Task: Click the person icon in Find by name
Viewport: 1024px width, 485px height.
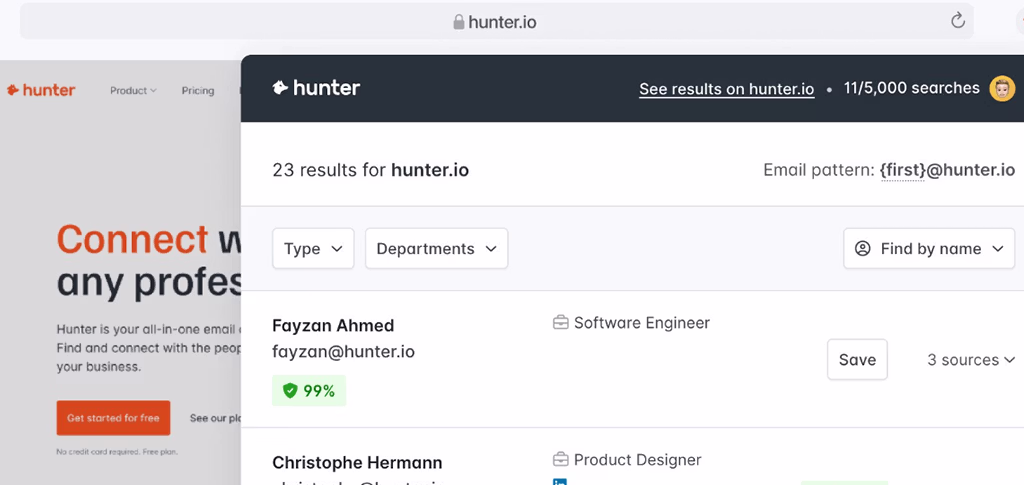Action: tap(863, 249)
